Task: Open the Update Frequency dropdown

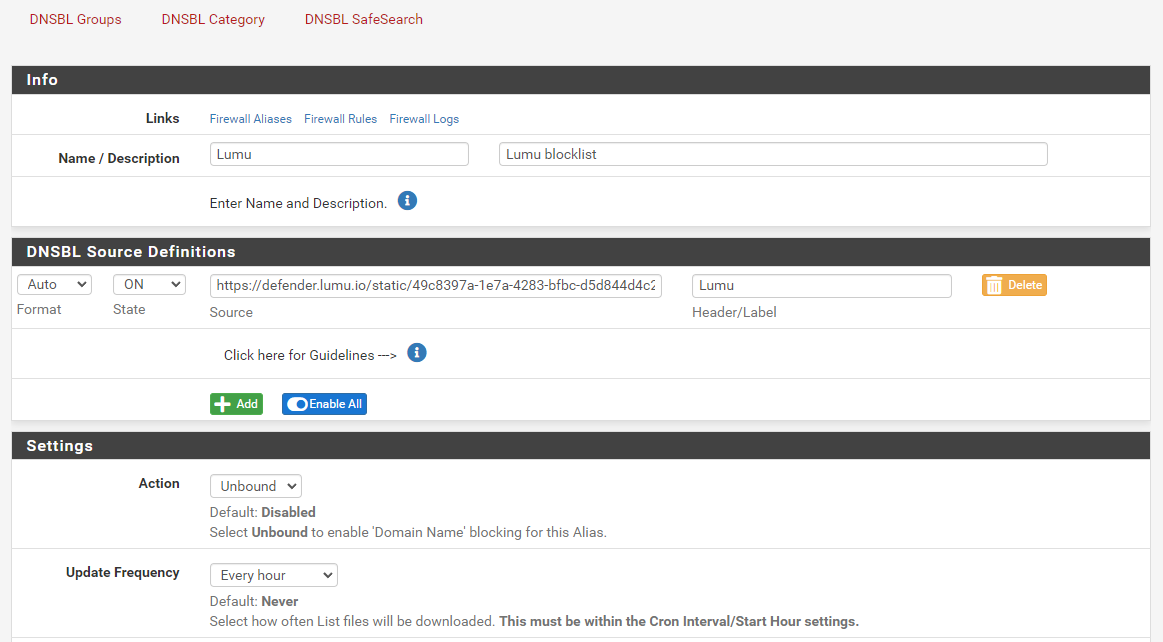Action: tap(273, 575)
